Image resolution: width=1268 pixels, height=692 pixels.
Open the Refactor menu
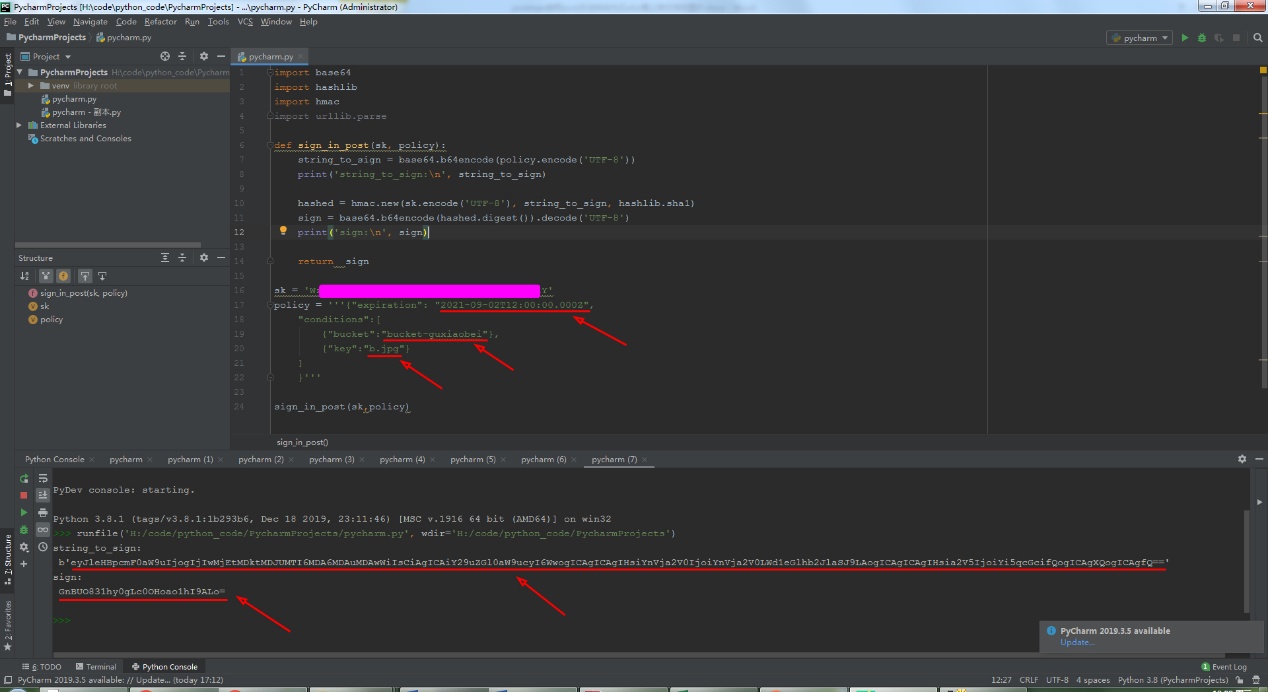pos(160,21)
